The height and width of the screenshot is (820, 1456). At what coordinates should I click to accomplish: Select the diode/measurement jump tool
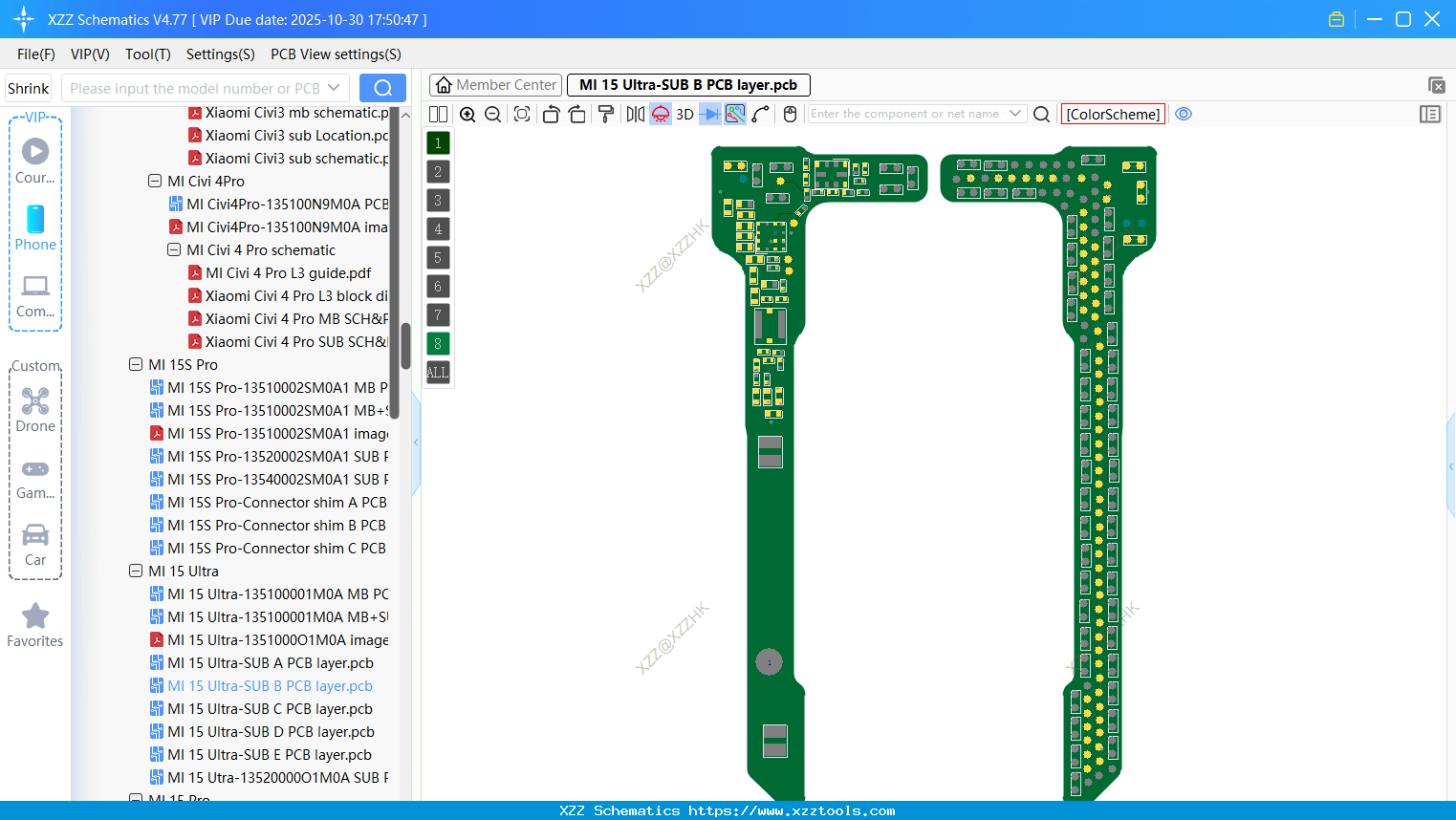click(x=711, y=114)
